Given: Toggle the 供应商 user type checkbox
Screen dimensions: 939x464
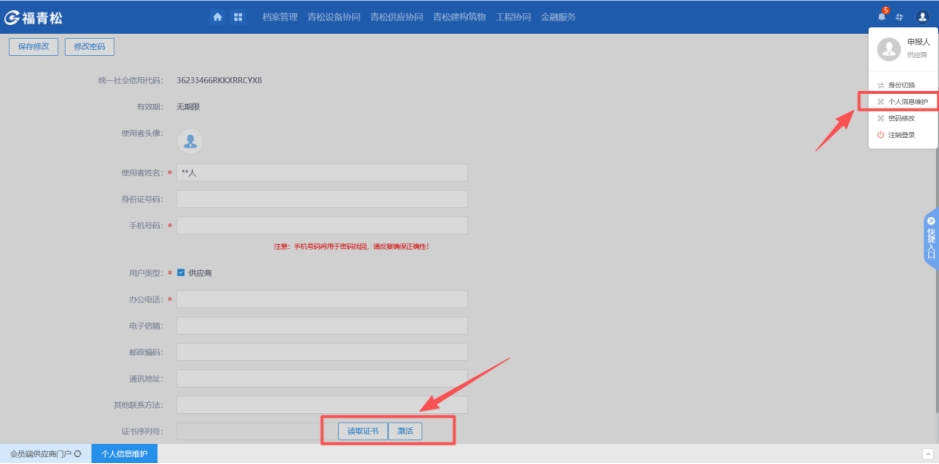Looking at the screenshot, I should 181,272.
